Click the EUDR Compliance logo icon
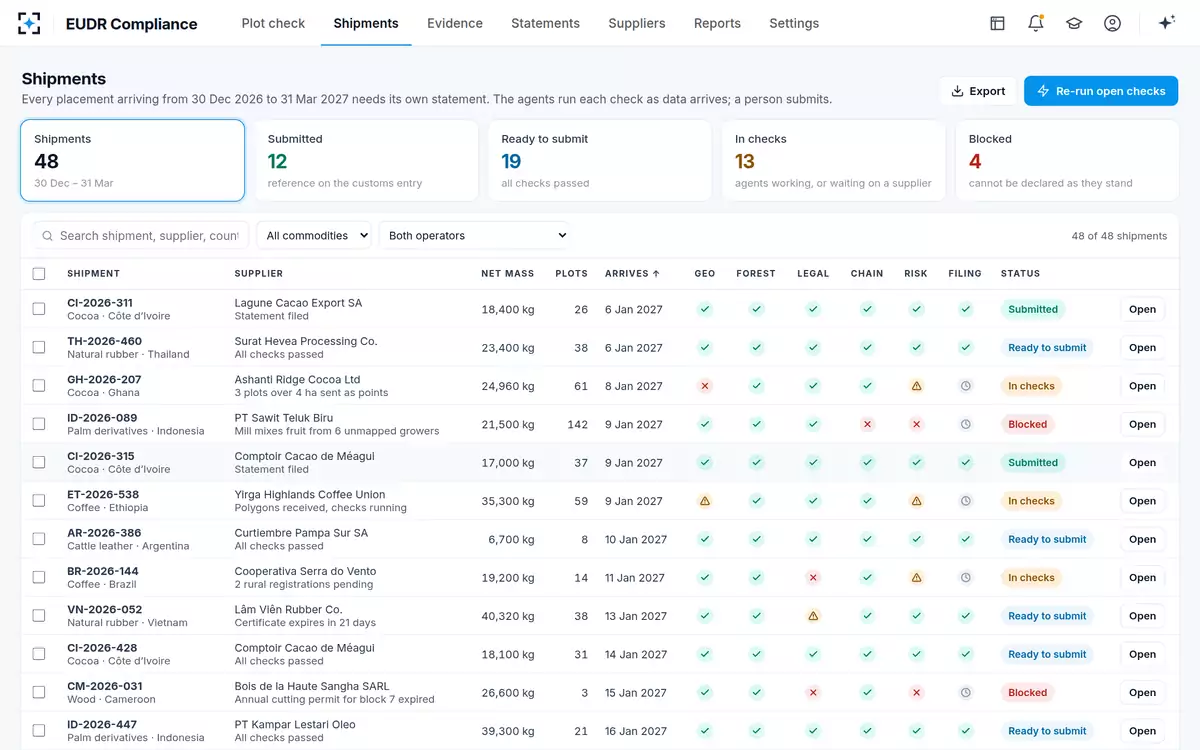Image resolution: width=1200 pixels, height=750 pixels. pos(30,23)
